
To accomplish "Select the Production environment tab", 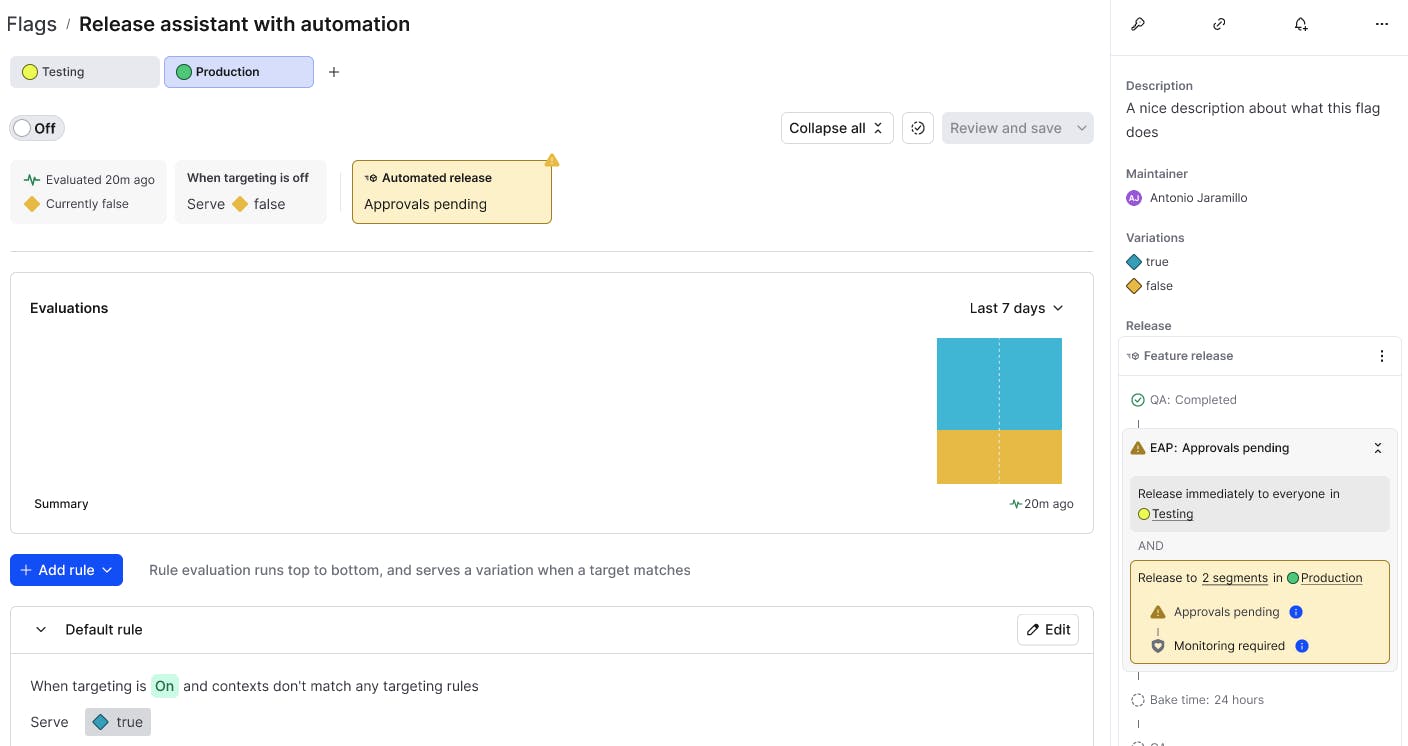I will (238, 72).
